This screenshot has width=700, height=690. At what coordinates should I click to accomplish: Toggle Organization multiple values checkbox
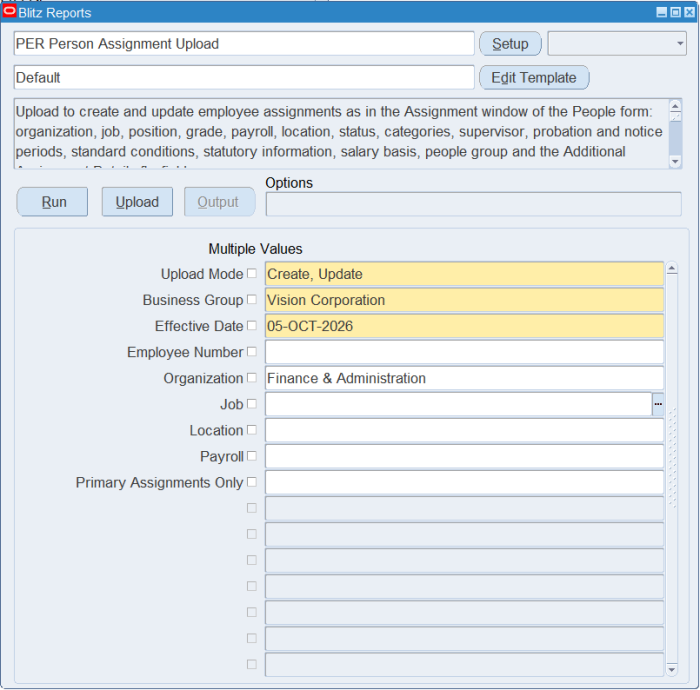click(252, 378)
